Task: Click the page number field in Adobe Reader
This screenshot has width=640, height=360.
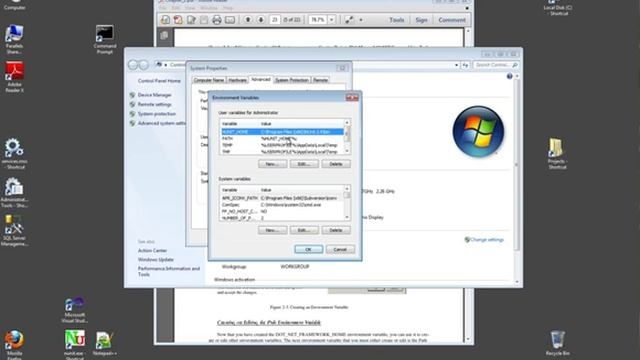Action: (275, 20)
